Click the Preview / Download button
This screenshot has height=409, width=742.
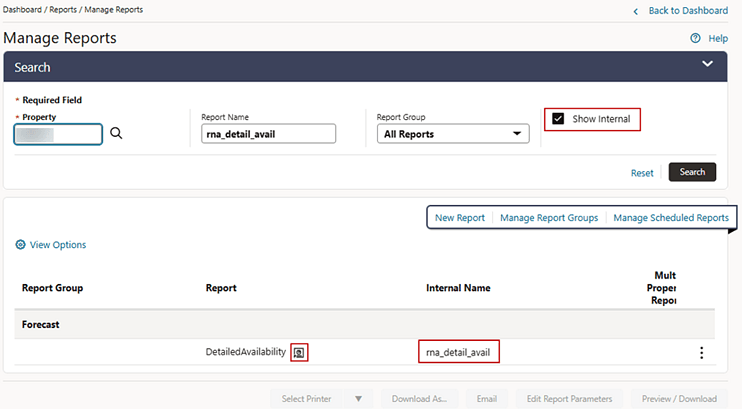point(679,399)
